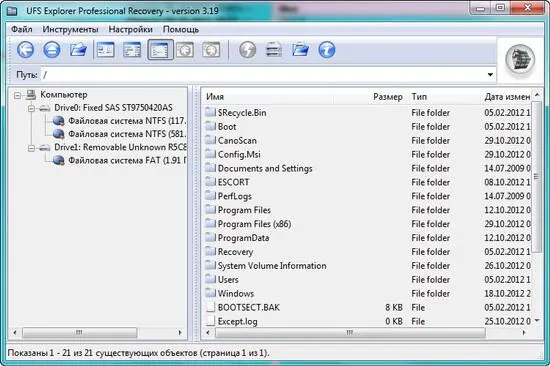Click the second greyed-out refresh page icon
Viewport: 550px width, 366px height.
click(x=211, y=49)
